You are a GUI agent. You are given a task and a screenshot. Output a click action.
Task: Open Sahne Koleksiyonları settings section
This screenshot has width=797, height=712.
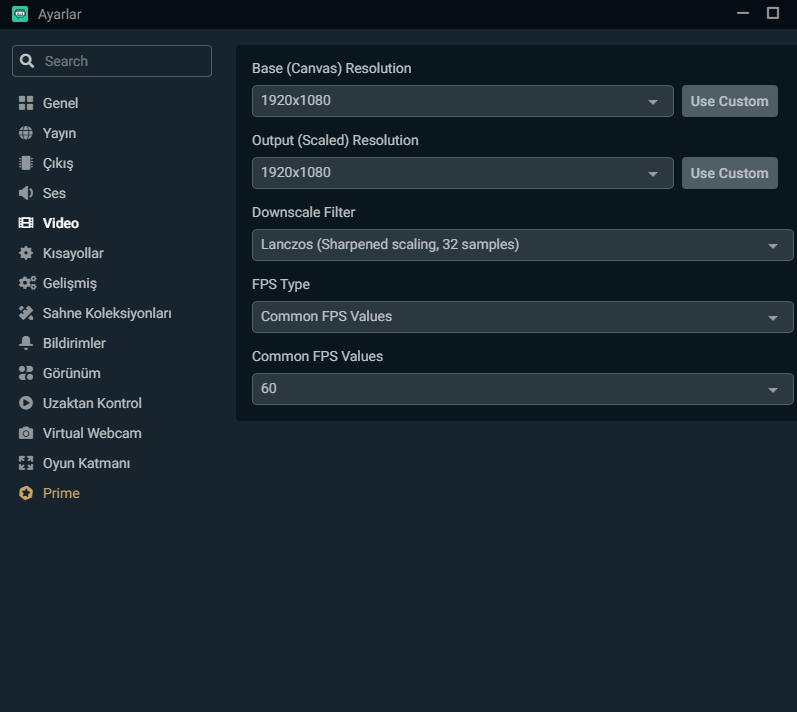click(107, 313)
